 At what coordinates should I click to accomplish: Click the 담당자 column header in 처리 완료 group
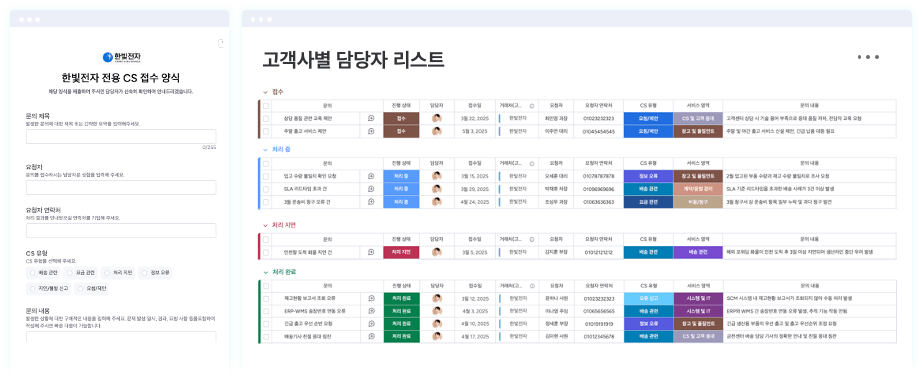point(436,286)
